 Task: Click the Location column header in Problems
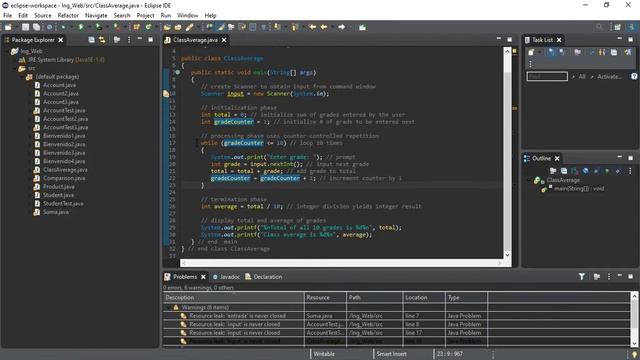coord(424,298)
